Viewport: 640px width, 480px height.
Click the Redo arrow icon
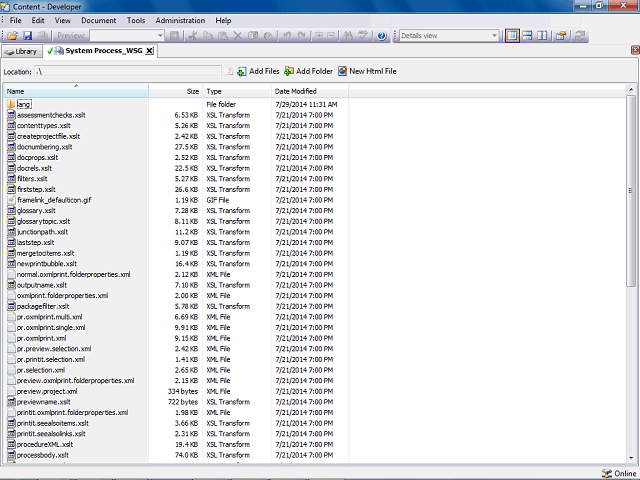point(302,36)
